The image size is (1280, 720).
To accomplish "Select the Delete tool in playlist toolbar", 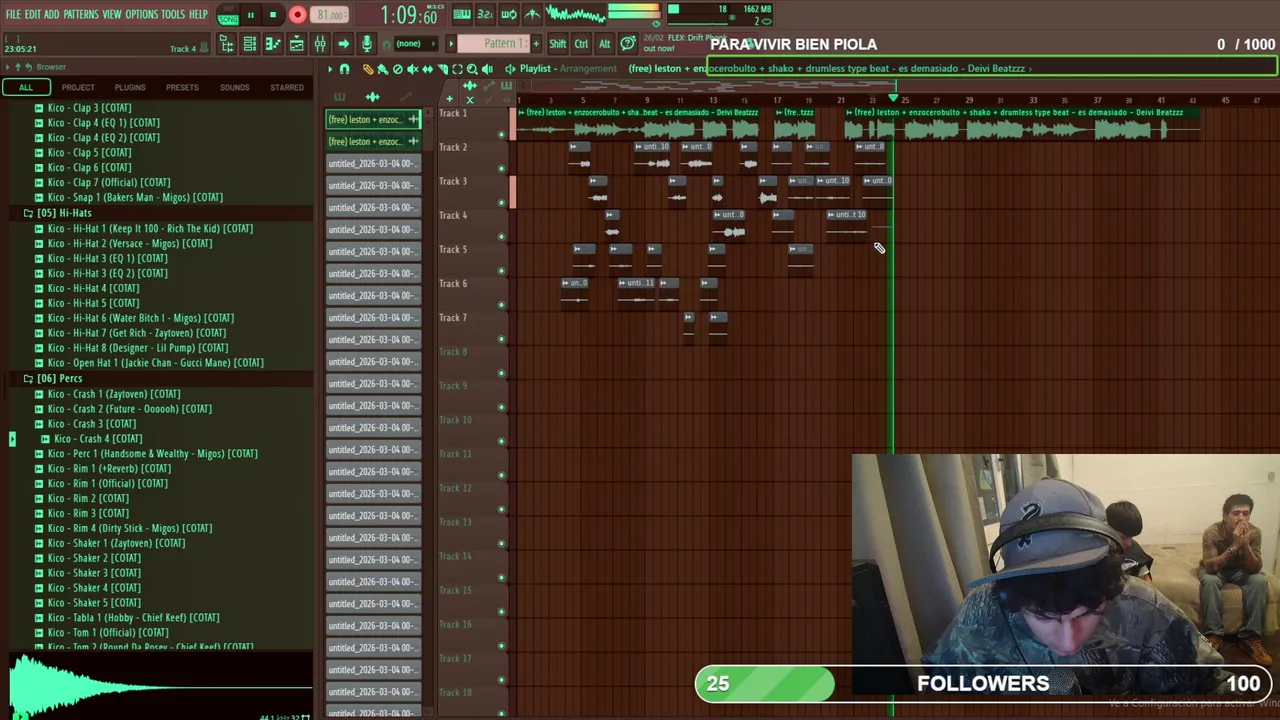I will (398, 69).
